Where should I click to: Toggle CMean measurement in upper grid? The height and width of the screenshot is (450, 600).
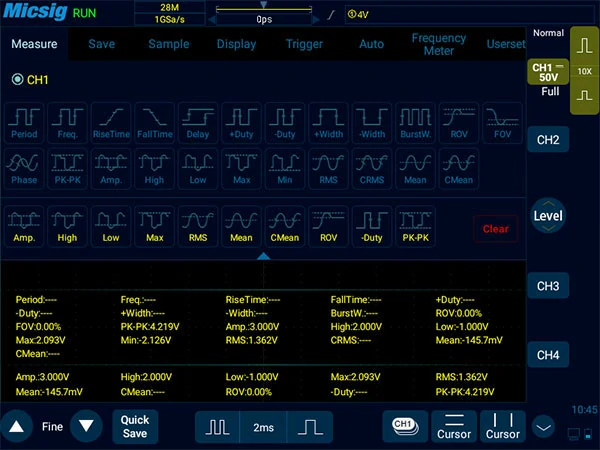click(459, 169)
